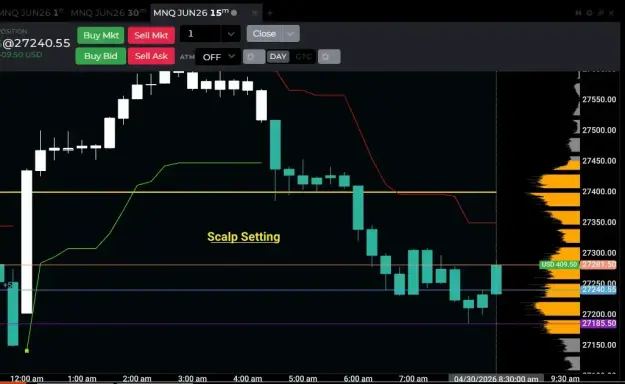Click Close to flatten the position
625x384 pixels.
click(x=264, y=34)
